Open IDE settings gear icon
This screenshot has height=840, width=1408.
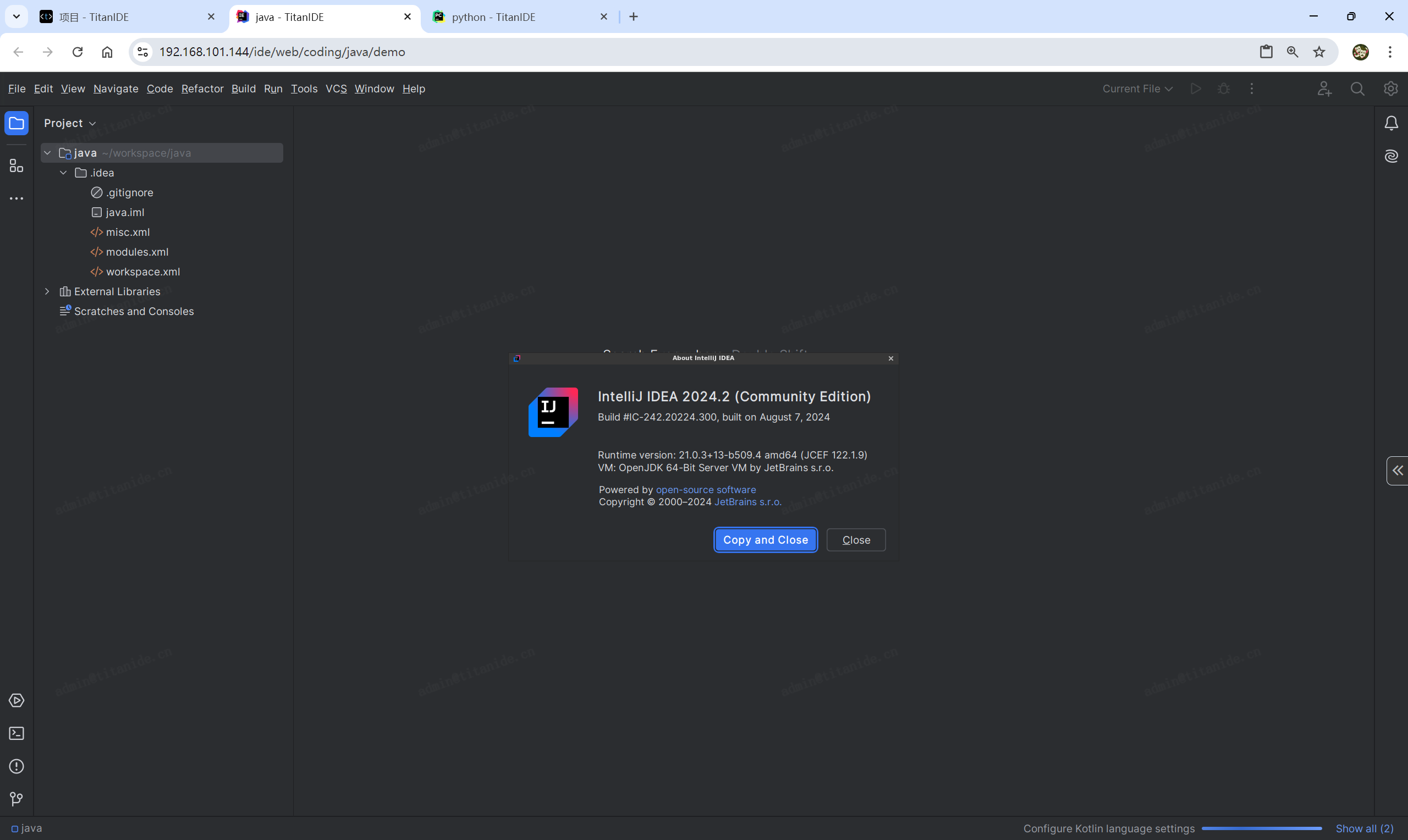[x=1390, y=89]
